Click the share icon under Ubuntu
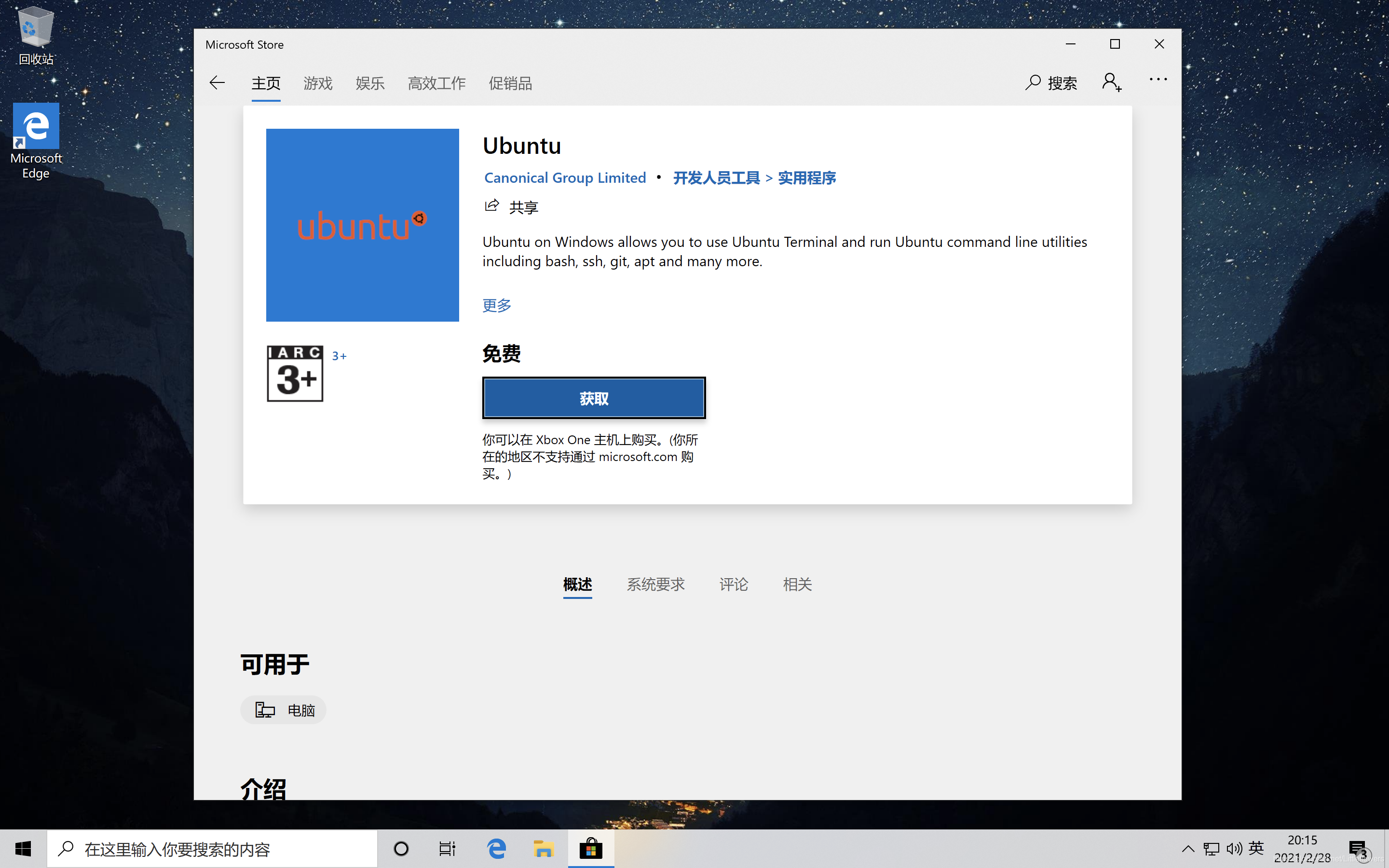 (492, 205)
